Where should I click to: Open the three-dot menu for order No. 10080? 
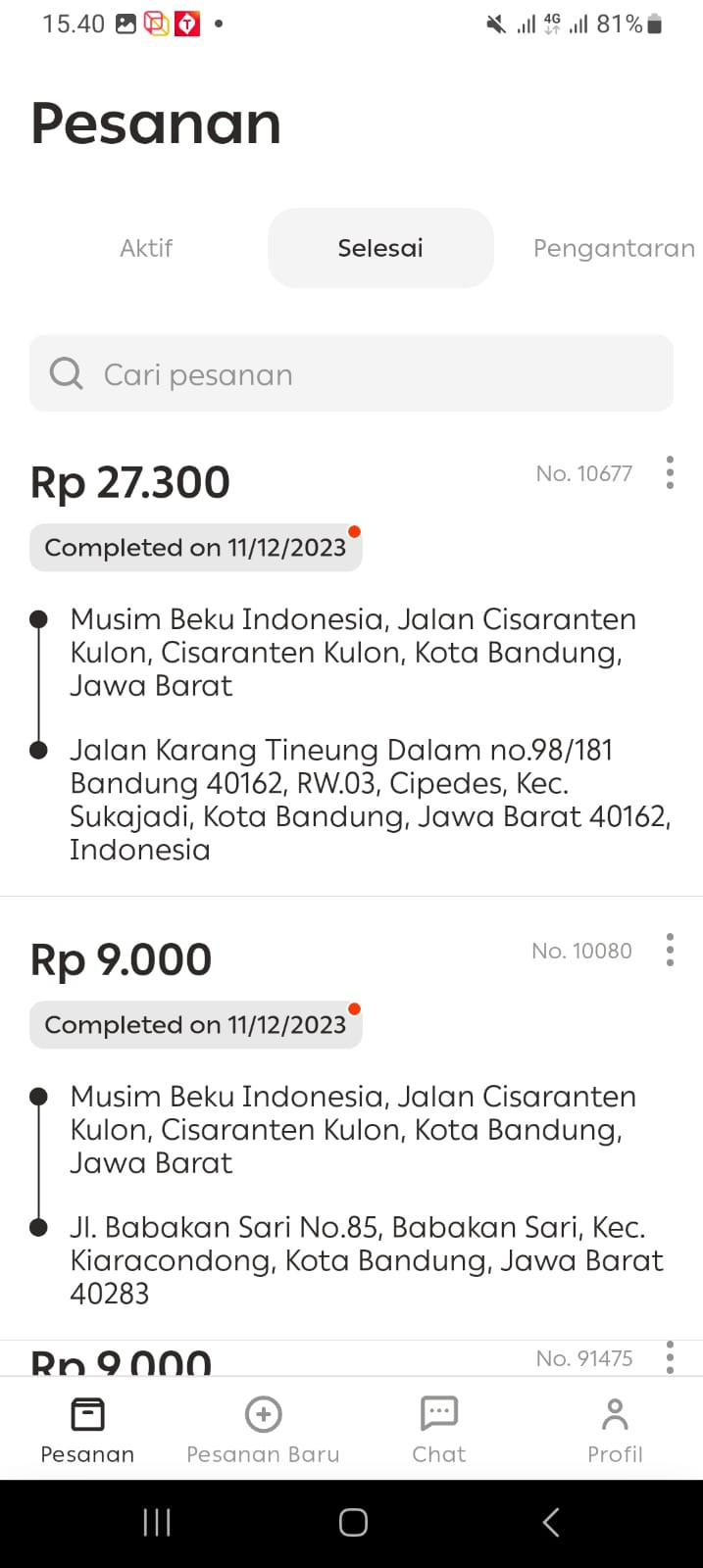[x=670, y=950]
